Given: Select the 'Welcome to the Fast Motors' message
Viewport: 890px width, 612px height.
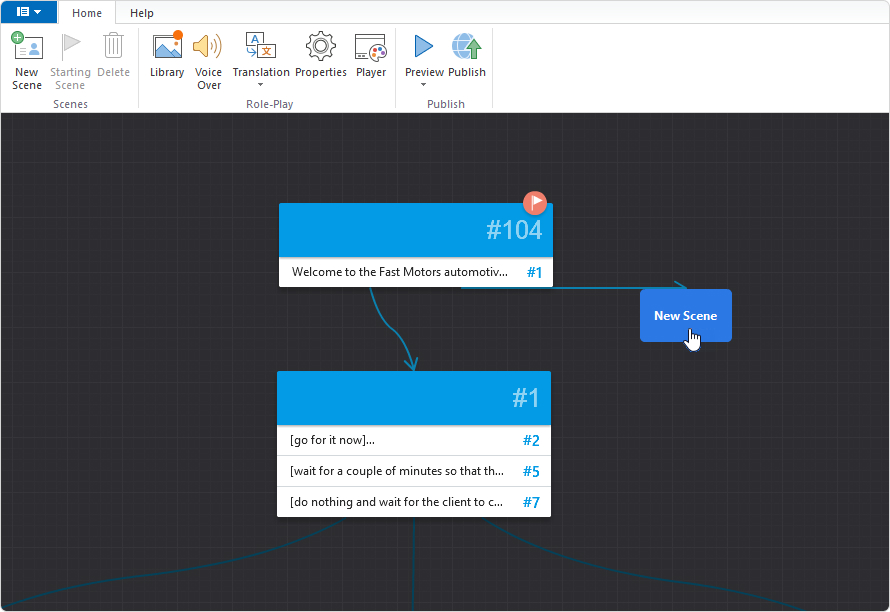Looking at the screenshot, I should [400, 272].
